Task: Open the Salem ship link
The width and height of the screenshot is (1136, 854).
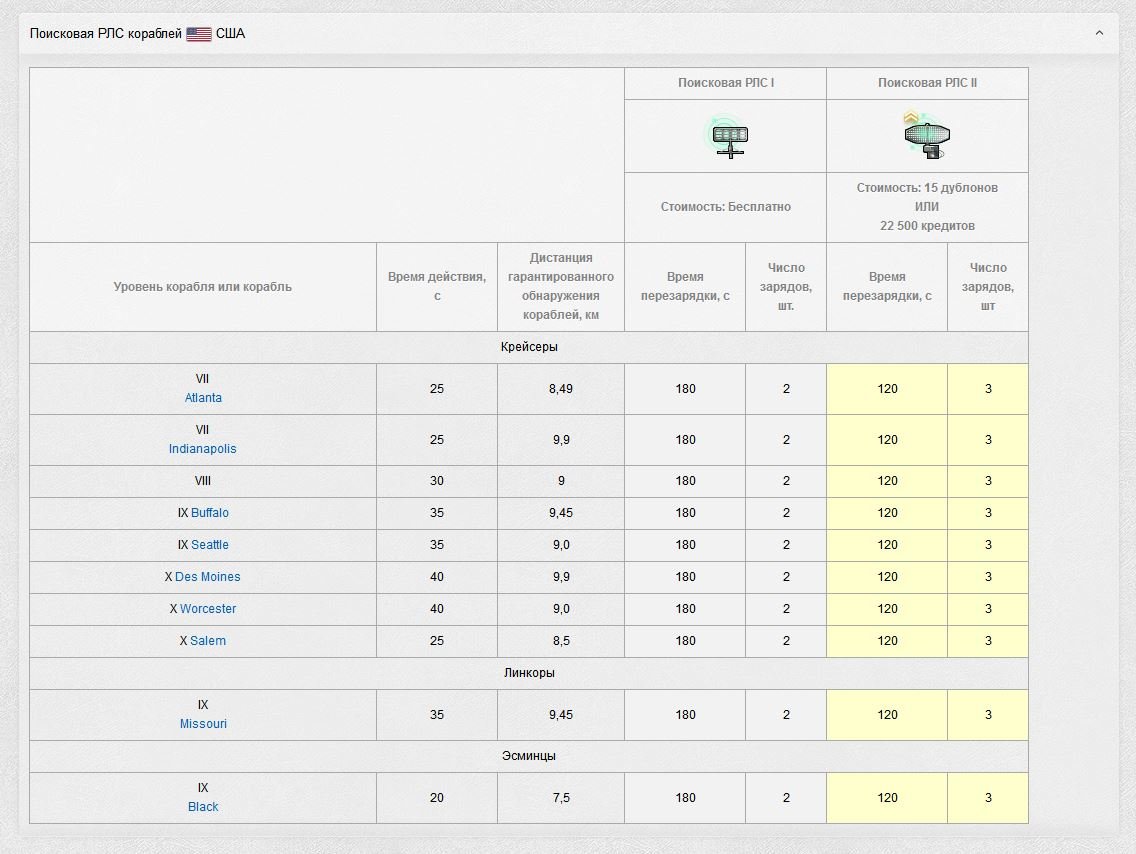Action: point(208,640)
